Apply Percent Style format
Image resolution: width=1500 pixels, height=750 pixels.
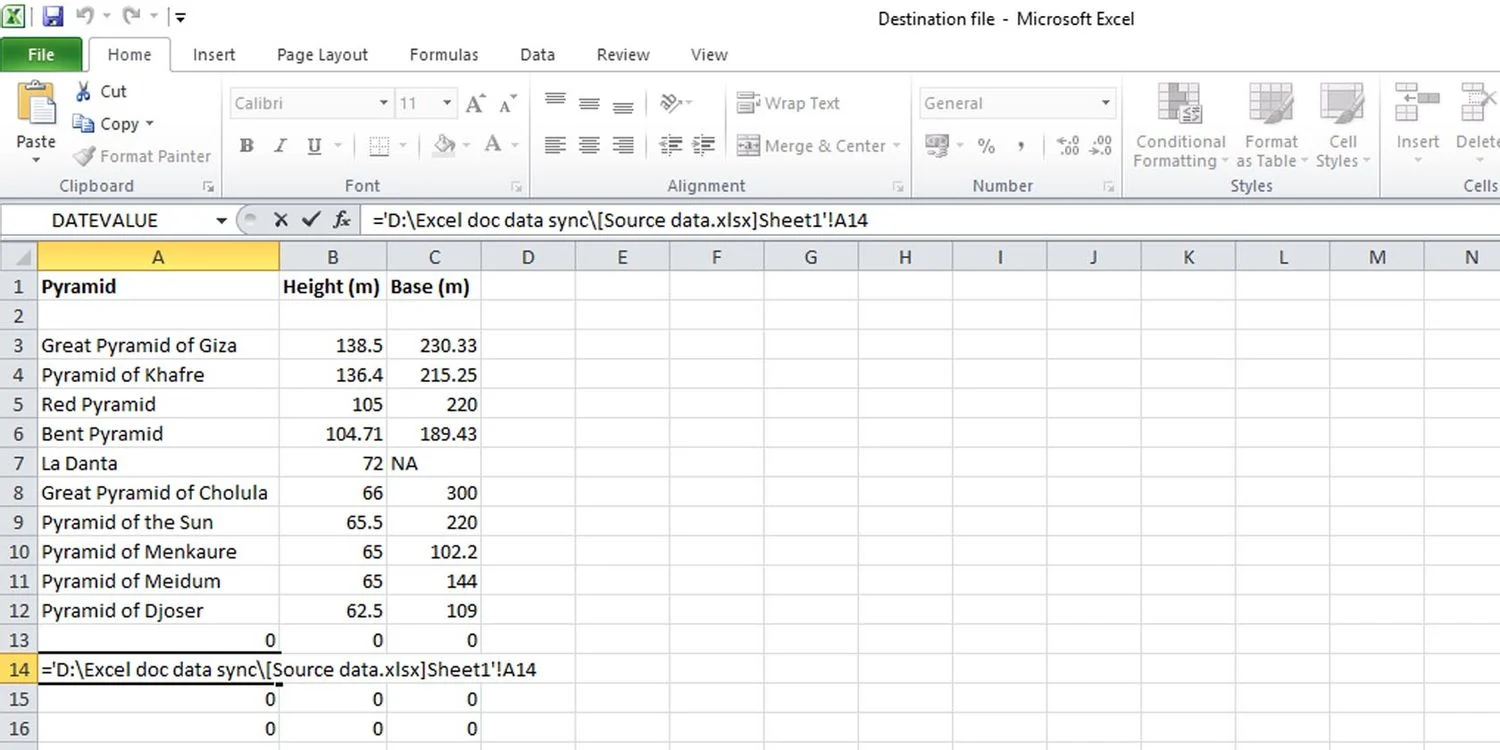[x=986, y=146]
